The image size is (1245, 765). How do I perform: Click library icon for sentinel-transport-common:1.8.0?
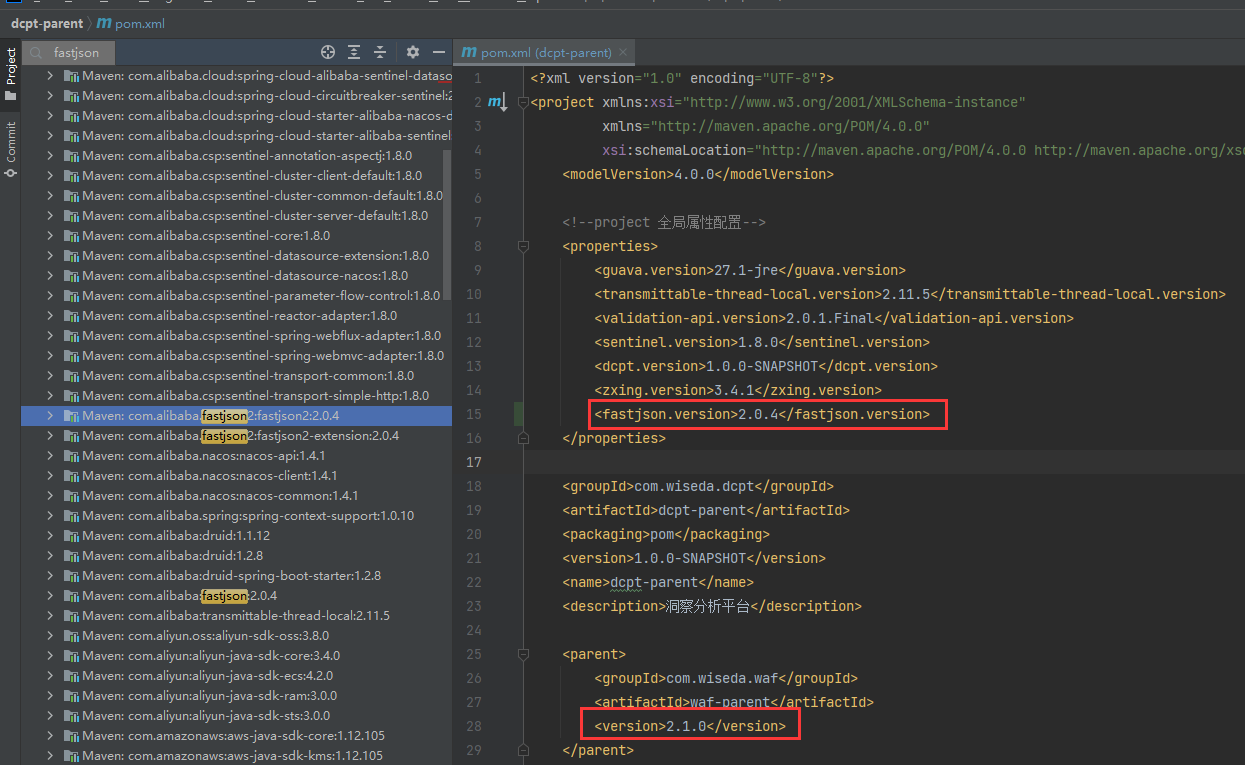(x=71, y=376)
